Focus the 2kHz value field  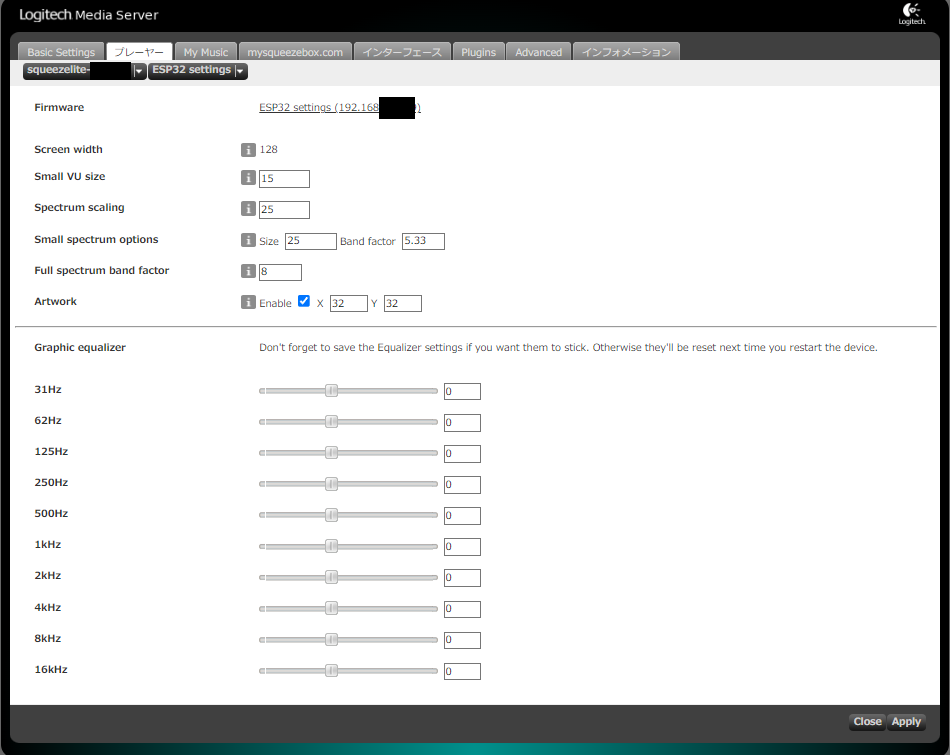(x=462, y=578)
